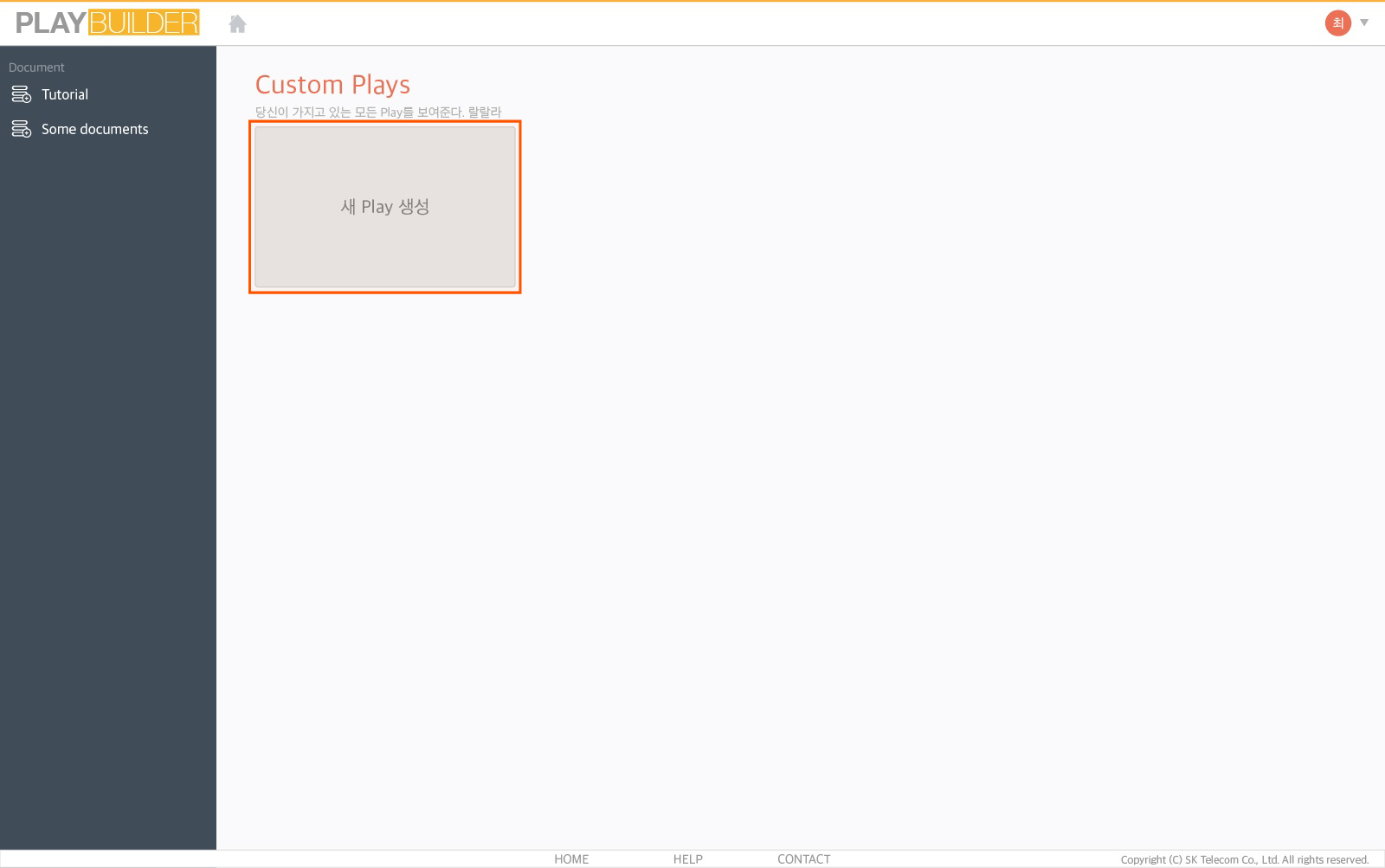Click the orange BUILDER part of the logo
The height and width of the screenshot is (868, 1385).
(144, 23)
